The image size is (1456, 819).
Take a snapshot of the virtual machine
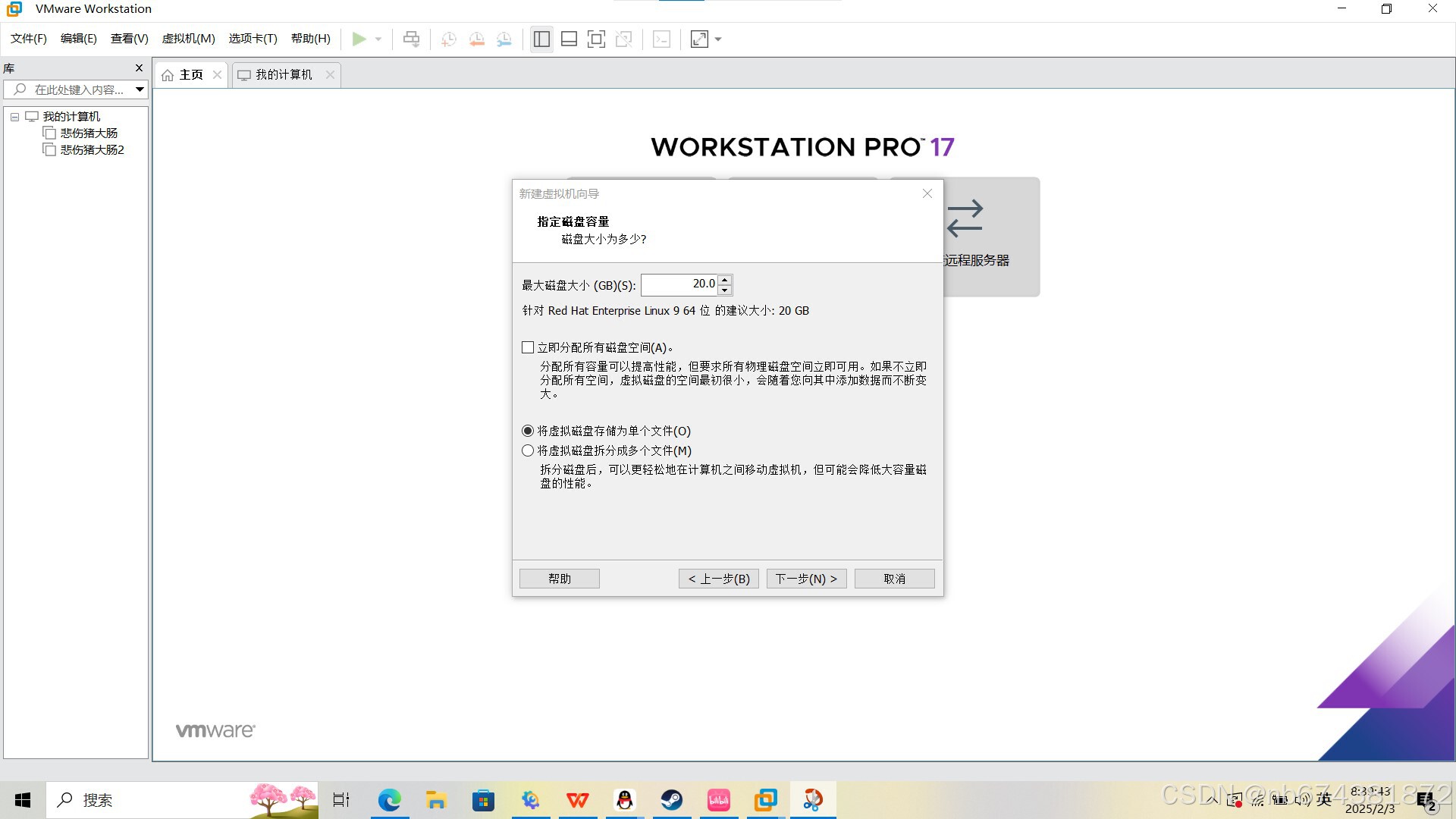pyautogui.click(x=448, y=39)
